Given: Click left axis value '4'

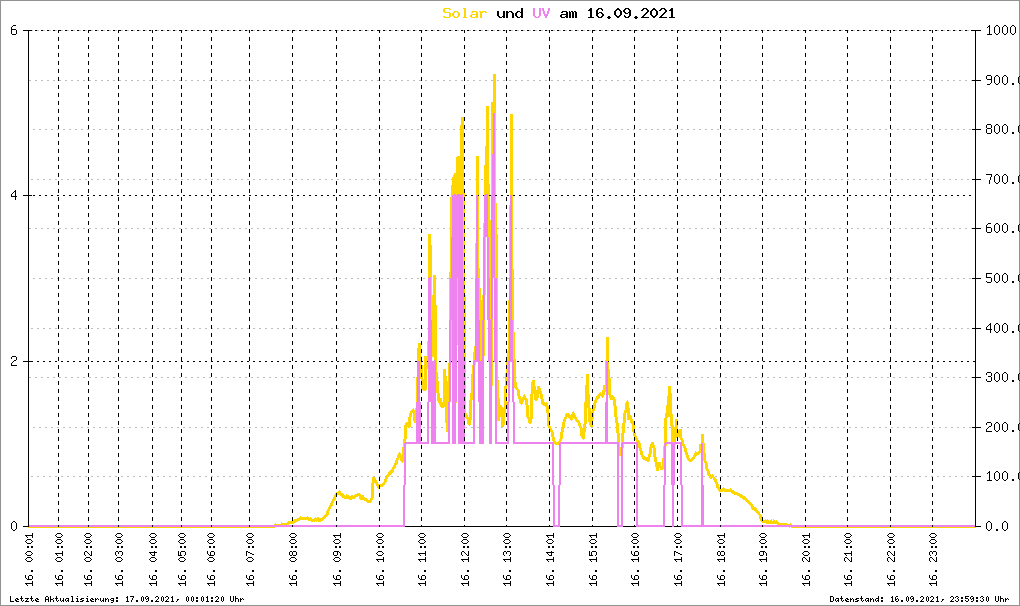Looking at the screenshot, I should (x=14, y=195).
